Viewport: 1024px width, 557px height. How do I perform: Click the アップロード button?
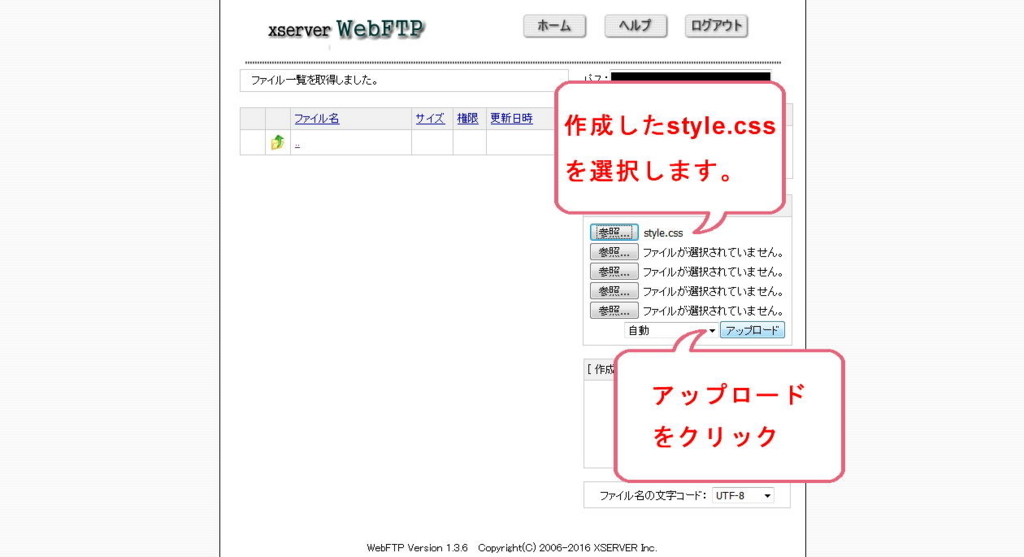coord(752,330)
